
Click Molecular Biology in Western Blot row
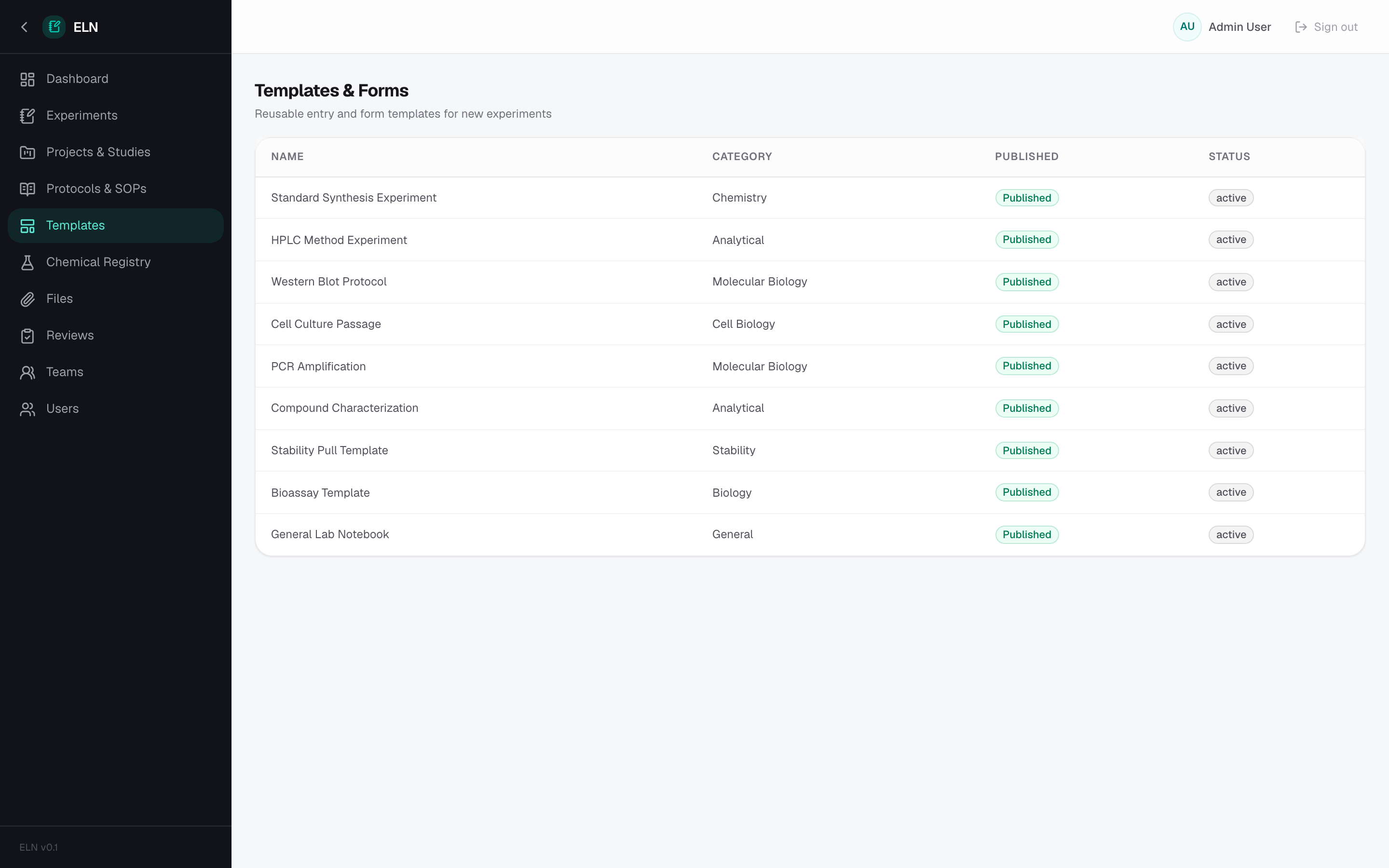759,282
